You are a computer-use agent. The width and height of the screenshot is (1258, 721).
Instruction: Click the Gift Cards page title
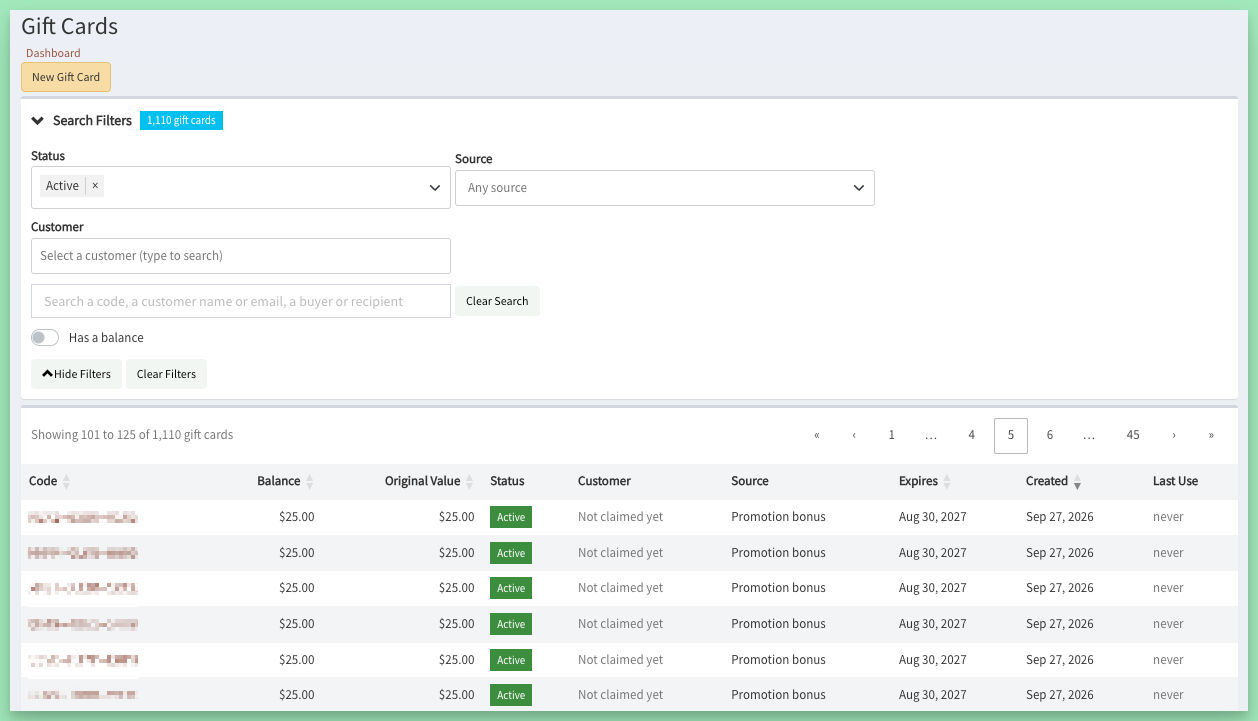[69, 27]
